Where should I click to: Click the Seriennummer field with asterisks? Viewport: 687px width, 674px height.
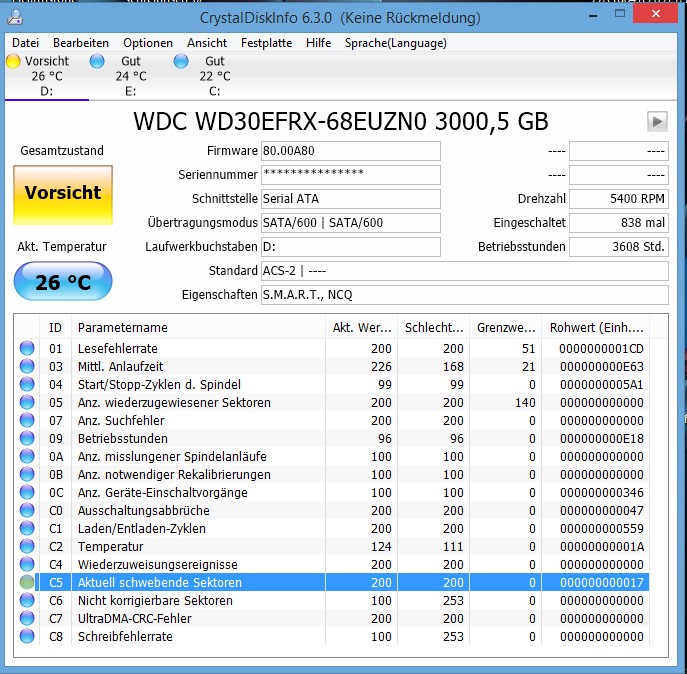[x=351, y=175]
